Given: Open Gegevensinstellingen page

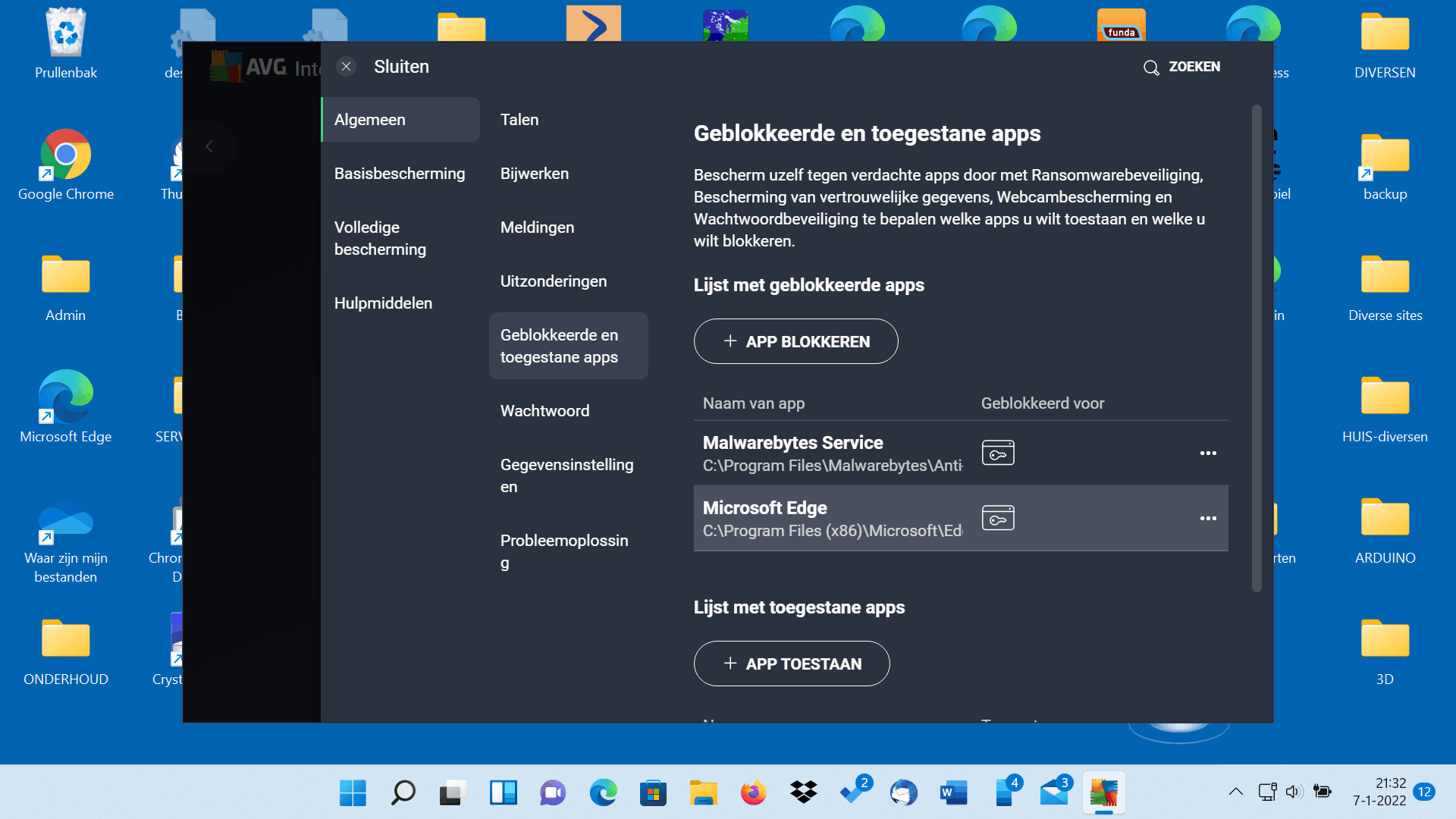Looking at the screenshot, I should [x=567, y=475].
